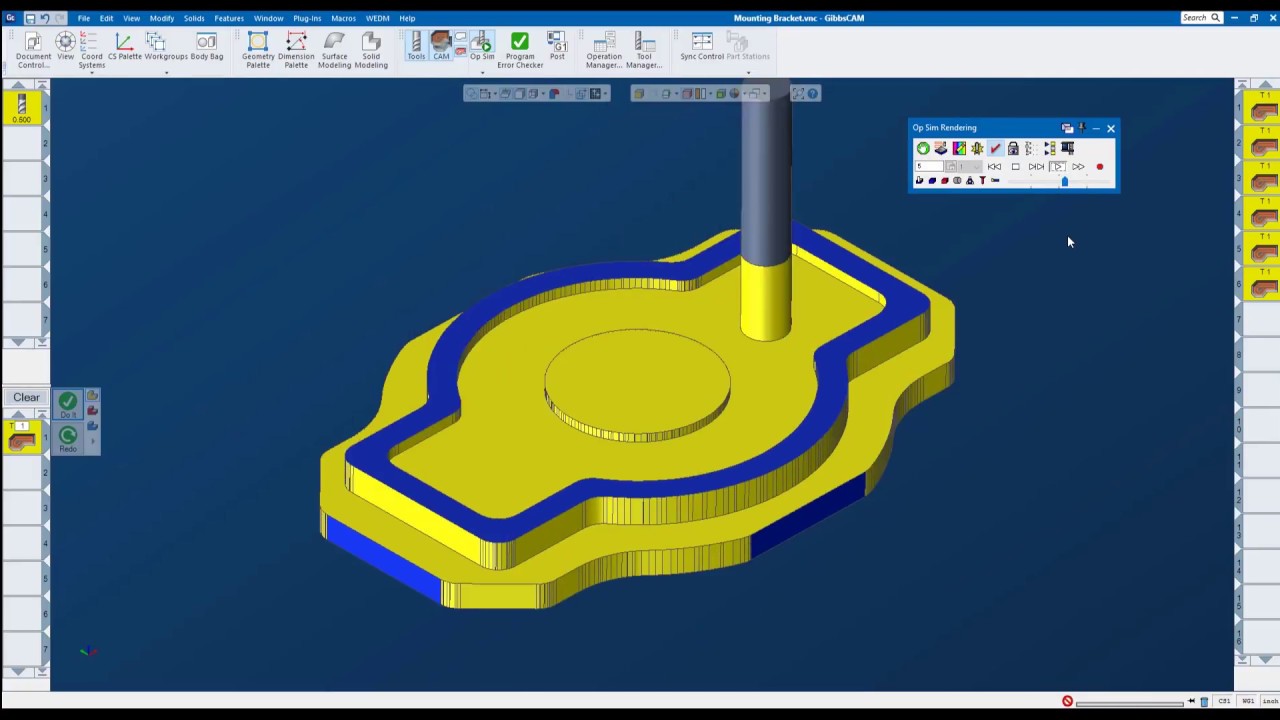This screenshot has width=1280, height=720.
Task: Open Sync Control
Action: (x=702, y=46)
